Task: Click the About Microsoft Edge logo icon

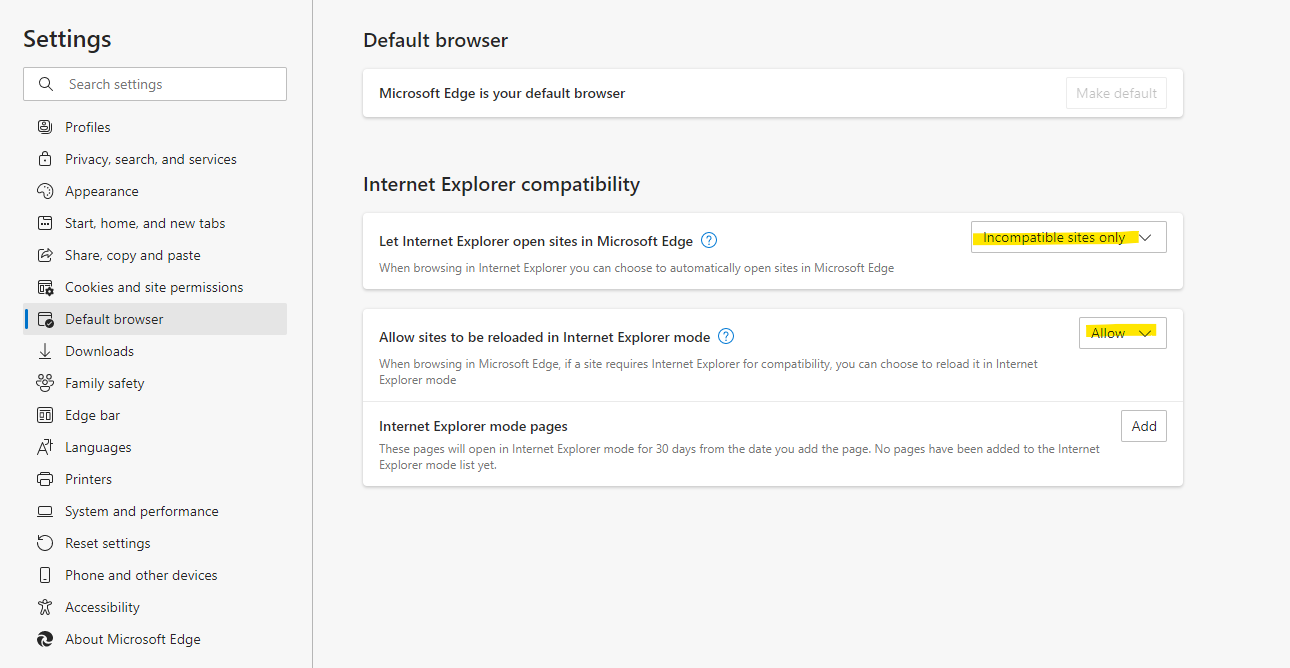Action: [x=44, y=639]
